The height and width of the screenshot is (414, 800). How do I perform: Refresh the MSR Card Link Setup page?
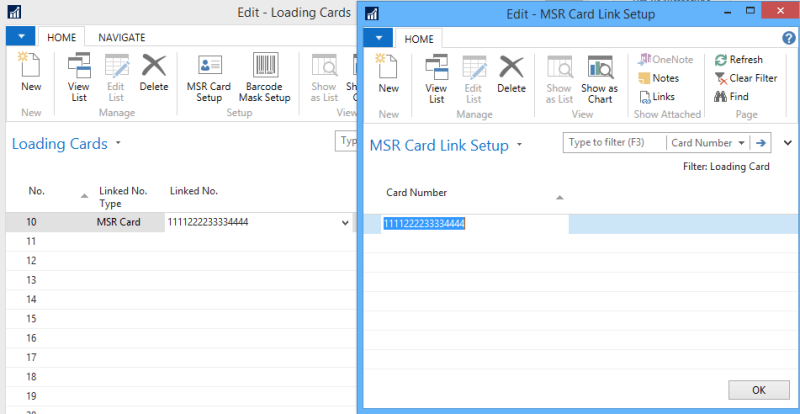(738, 60)
